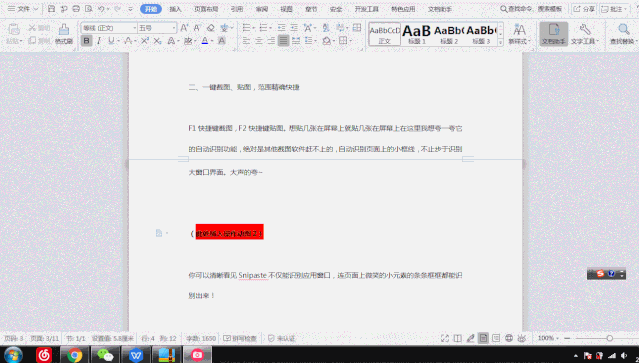
Task: Expand the quick access toolbar customize arrow
Action: [130, 9]
